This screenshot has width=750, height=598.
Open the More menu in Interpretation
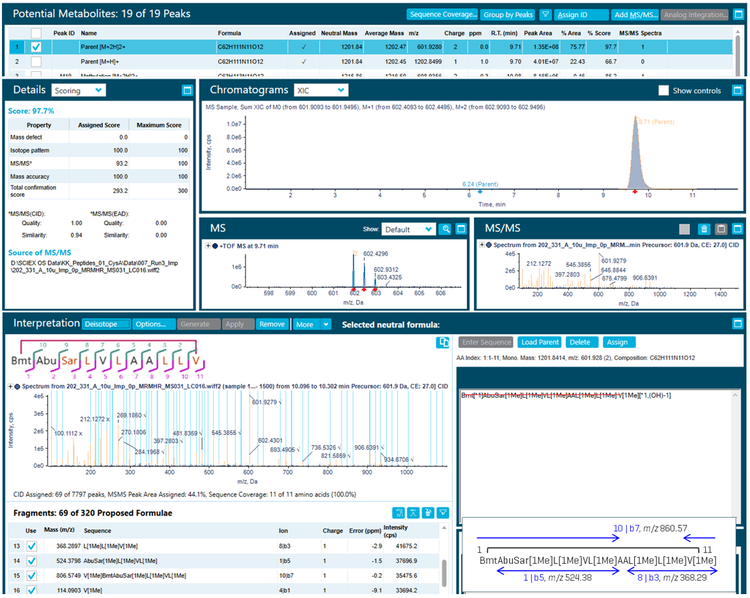(305, 325)
